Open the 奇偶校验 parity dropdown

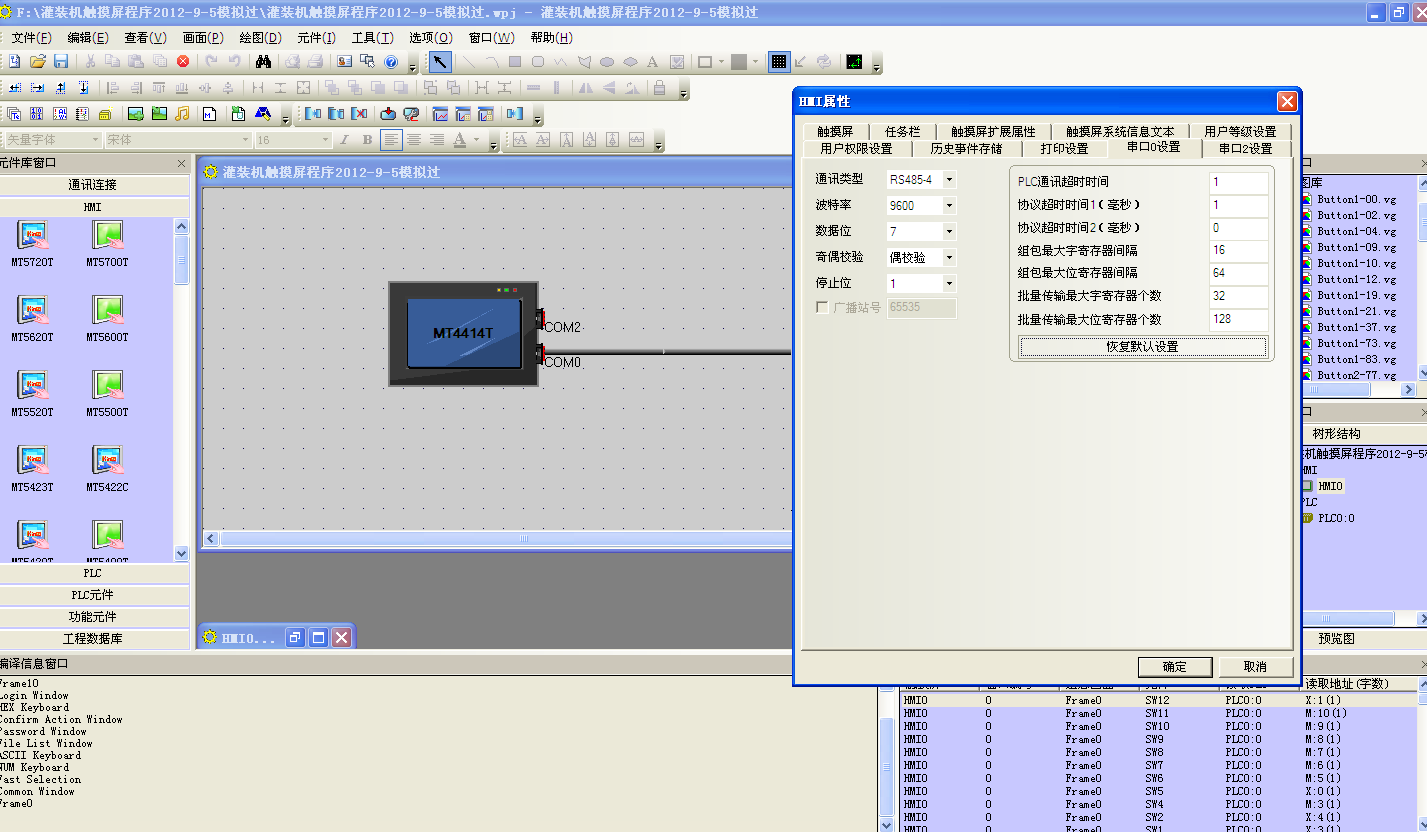pyautogui.click(x=948, y=258)
